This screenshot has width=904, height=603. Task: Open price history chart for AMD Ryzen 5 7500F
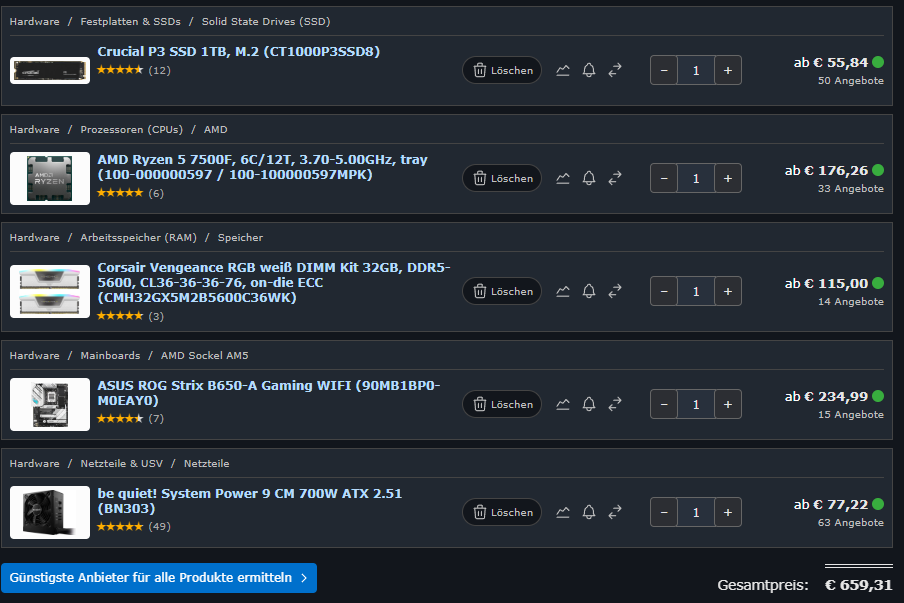pyautogui.click(x=563, y=178)
